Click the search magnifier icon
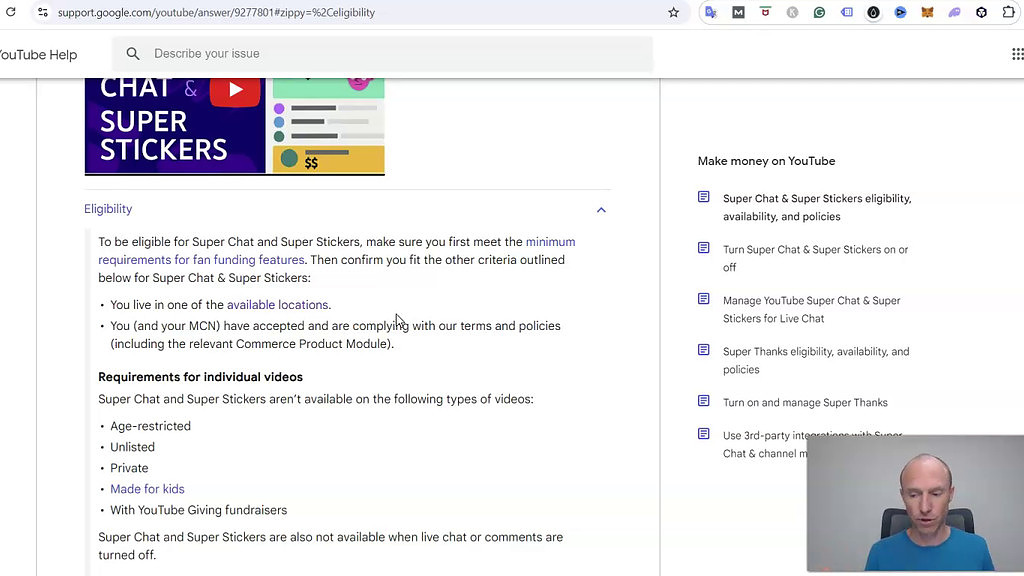 coord(133,54)
